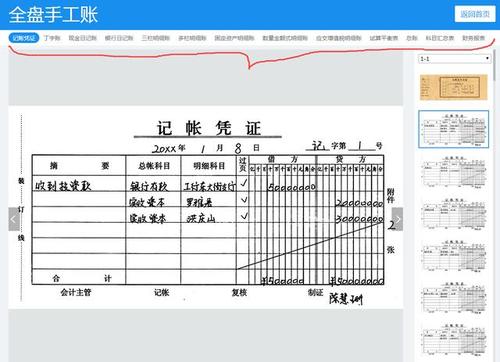500x362 pixels.
Task: Open the 数量金额式明细账 tab
Action: pos(285,38)
